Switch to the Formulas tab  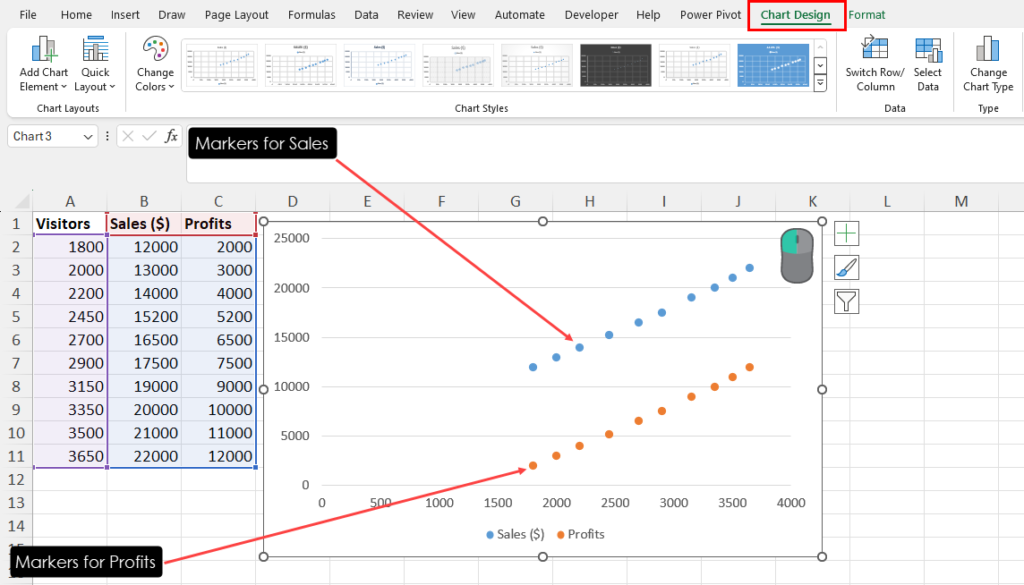[312, 14]
